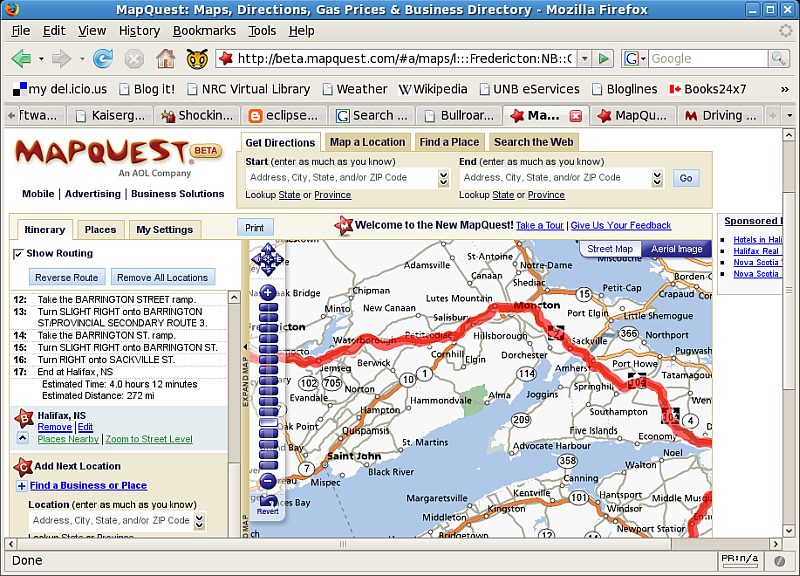Click the star icon beside Welcome message

pos(344,225)
